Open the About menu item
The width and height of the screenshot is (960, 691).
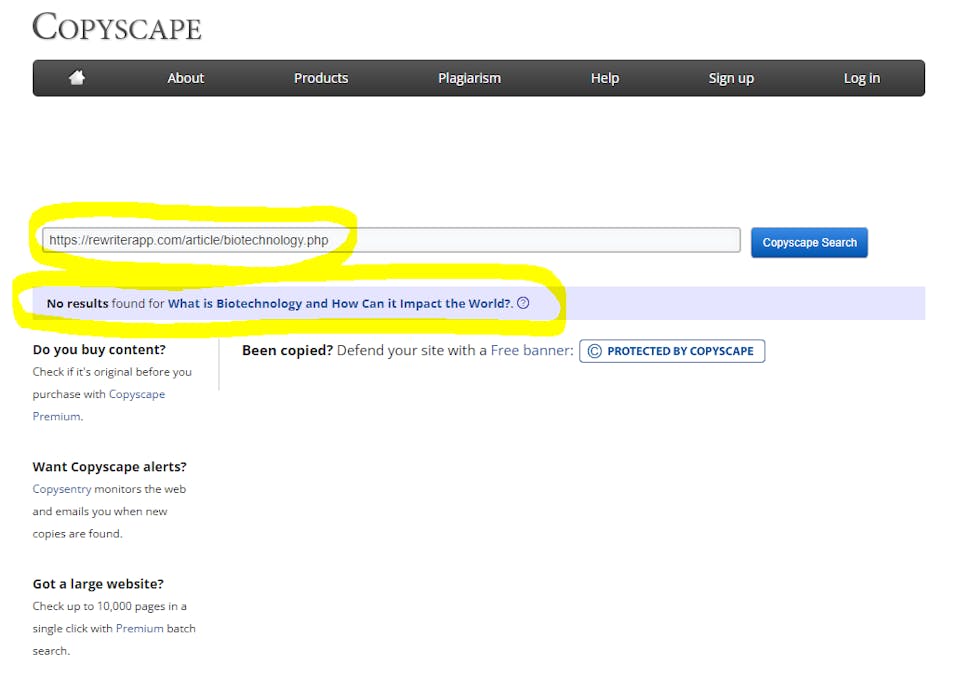pyautogui.click(x=185, y=78)
